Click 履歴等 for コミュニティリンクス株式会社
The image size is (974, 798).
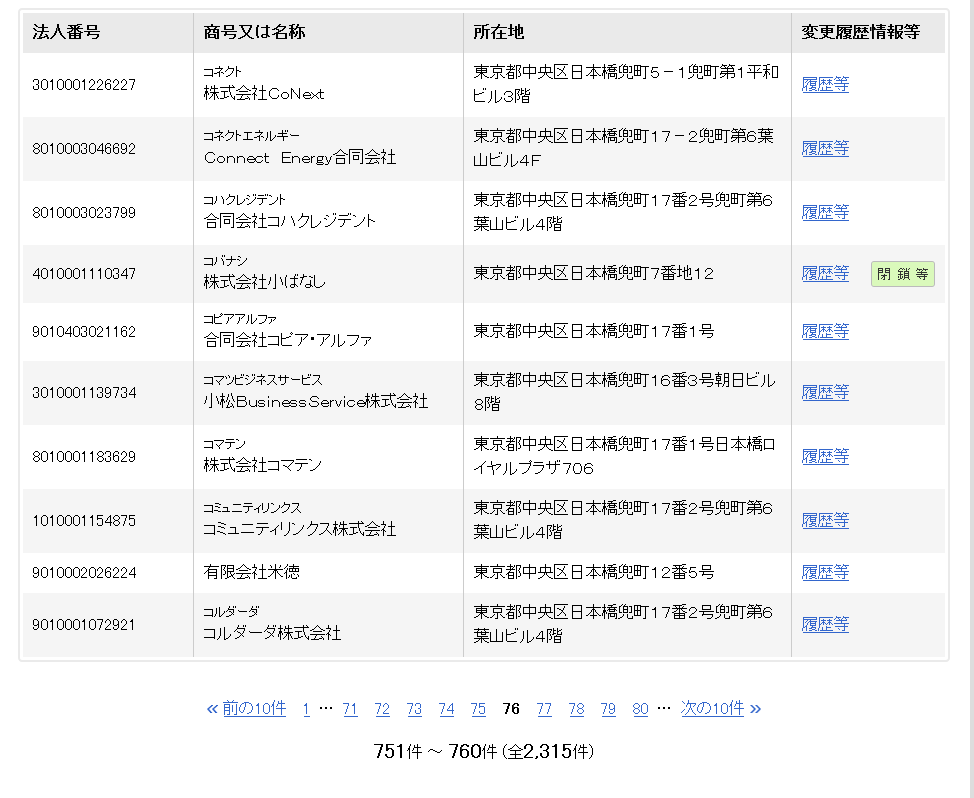(x=825, y=521)
